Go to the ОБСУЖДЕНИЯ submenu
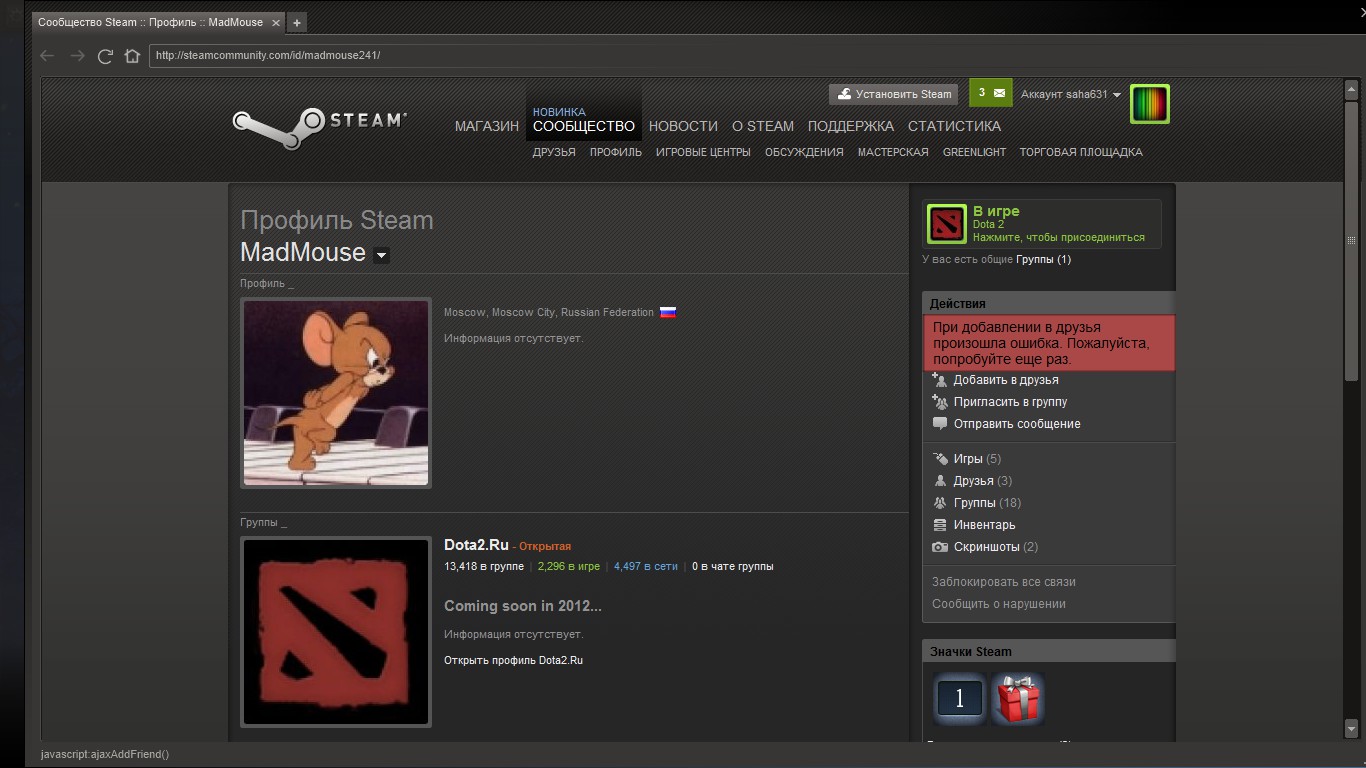This screenshot has width=1366, height=768. pyautogui.click(x=804, y=152)
